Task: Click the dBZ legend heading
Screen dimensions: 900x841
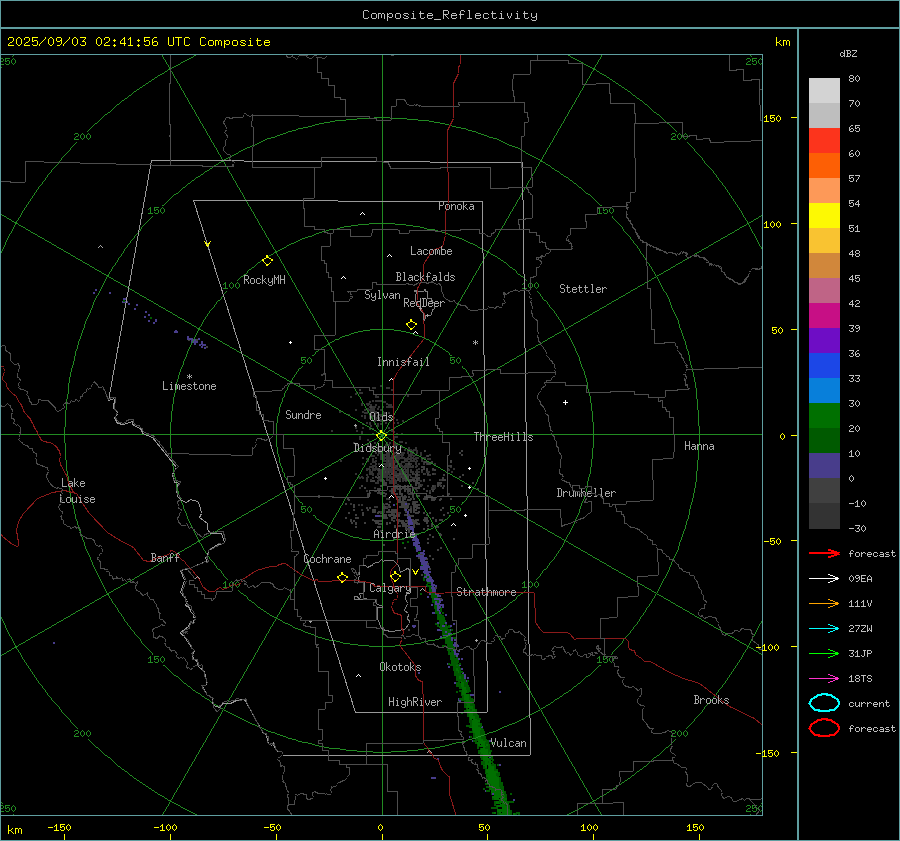Action: pyautogui.click(x=848, y=53)
